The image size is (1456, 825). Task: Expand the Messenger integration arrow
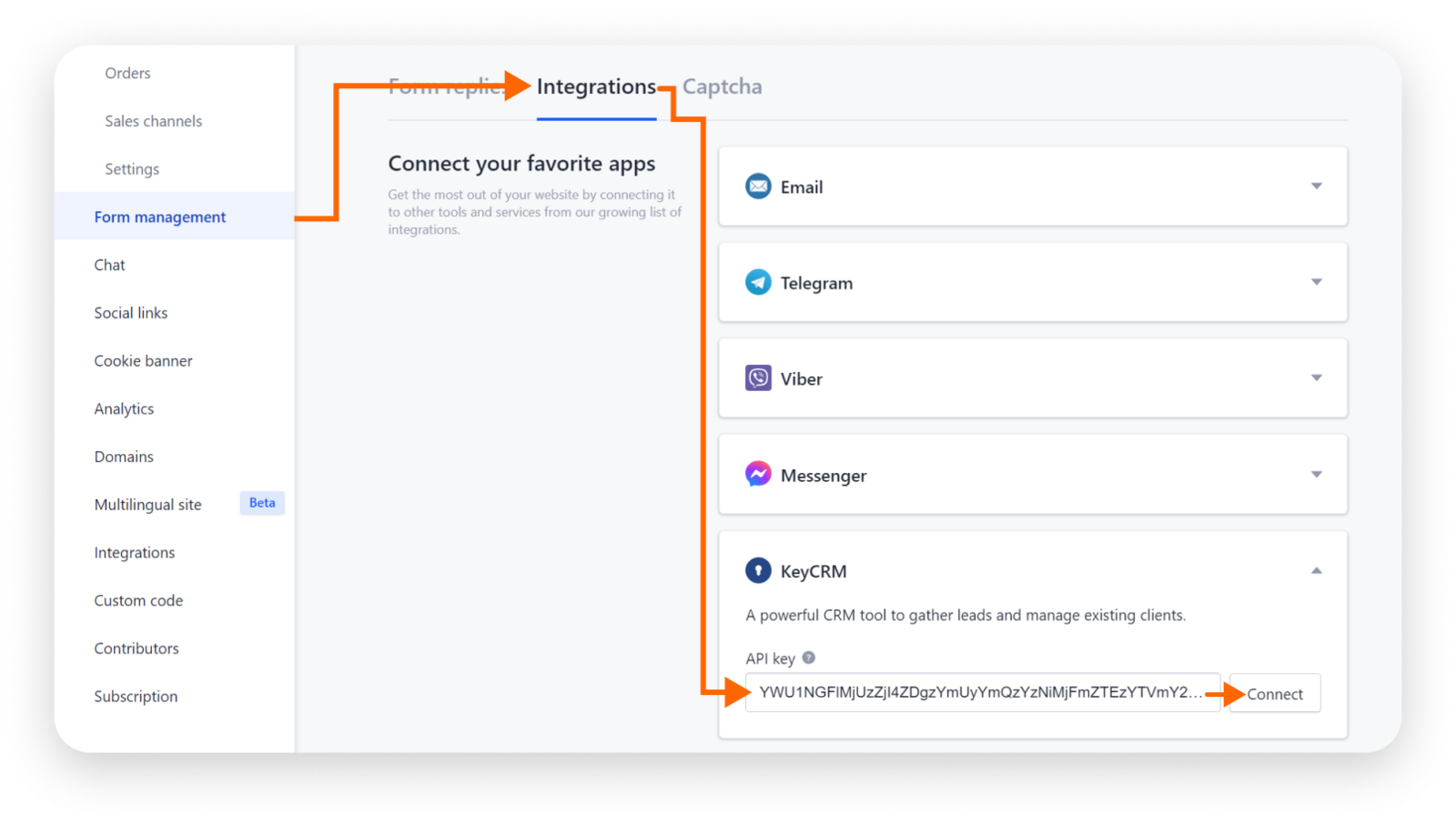click(x=1316, y=474)
